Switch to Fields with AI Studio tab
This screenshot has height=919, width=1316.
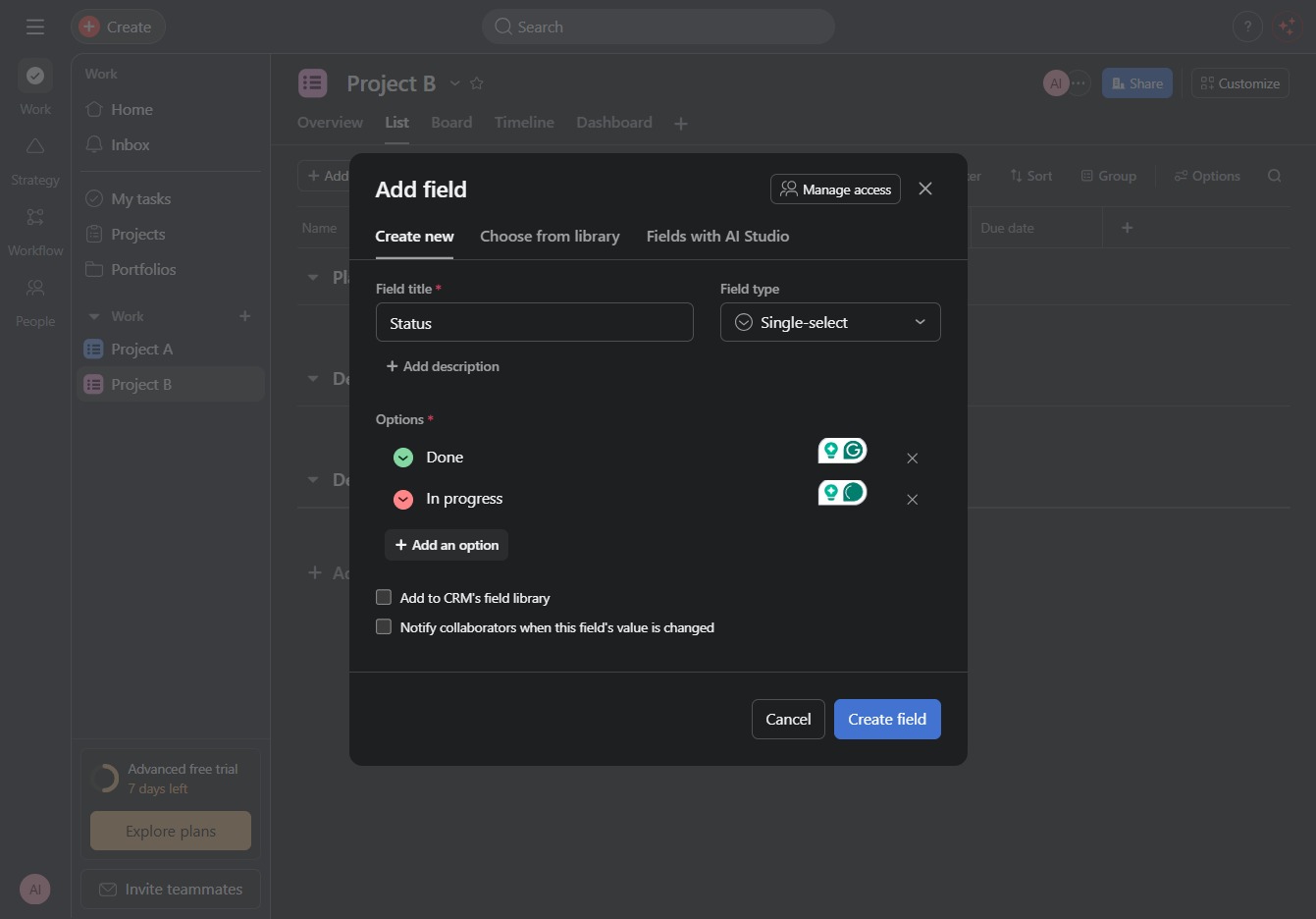[717, 237]
